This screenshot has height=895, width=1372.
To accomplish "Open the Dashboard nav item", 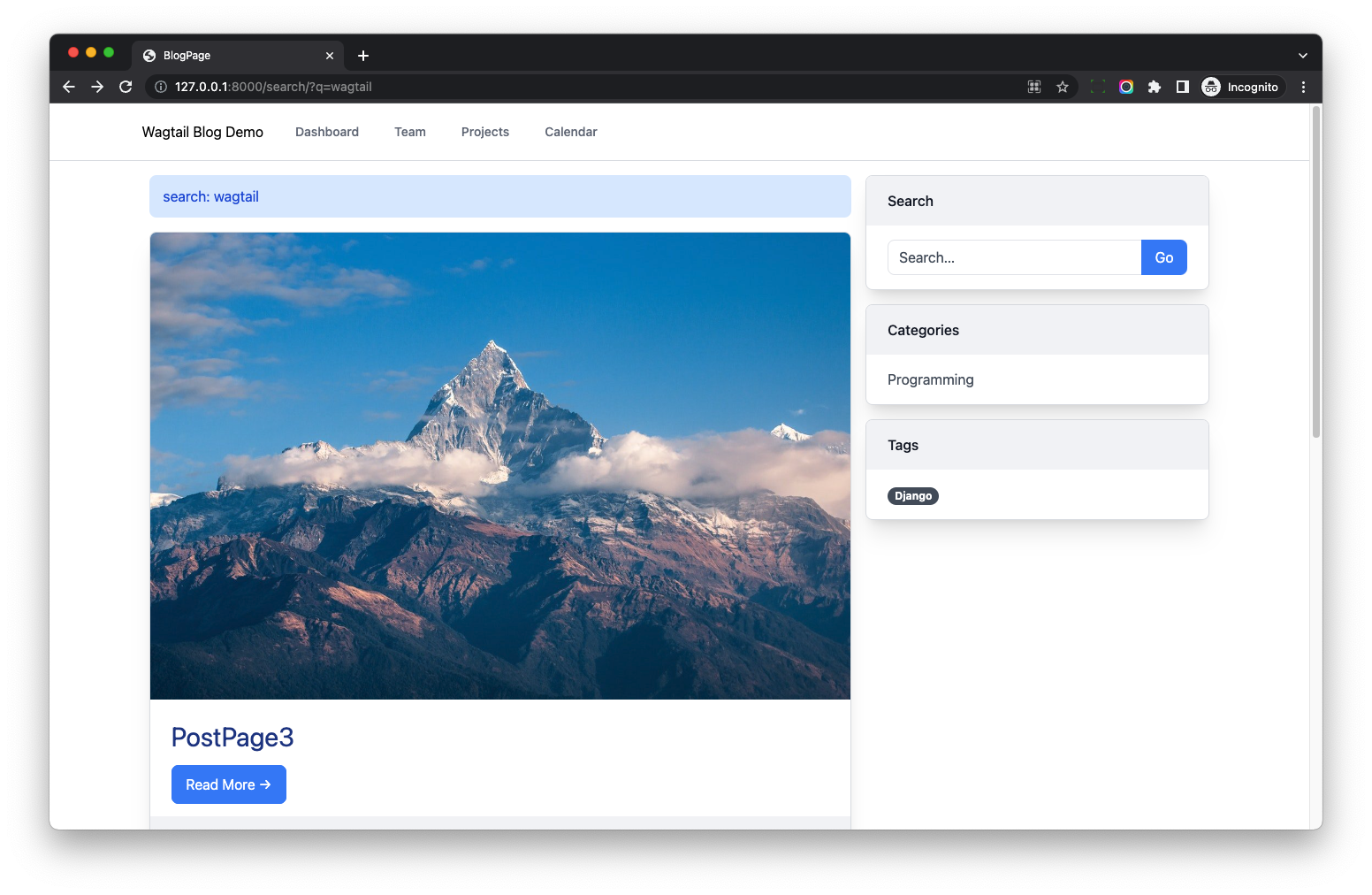I will point(327,132).
